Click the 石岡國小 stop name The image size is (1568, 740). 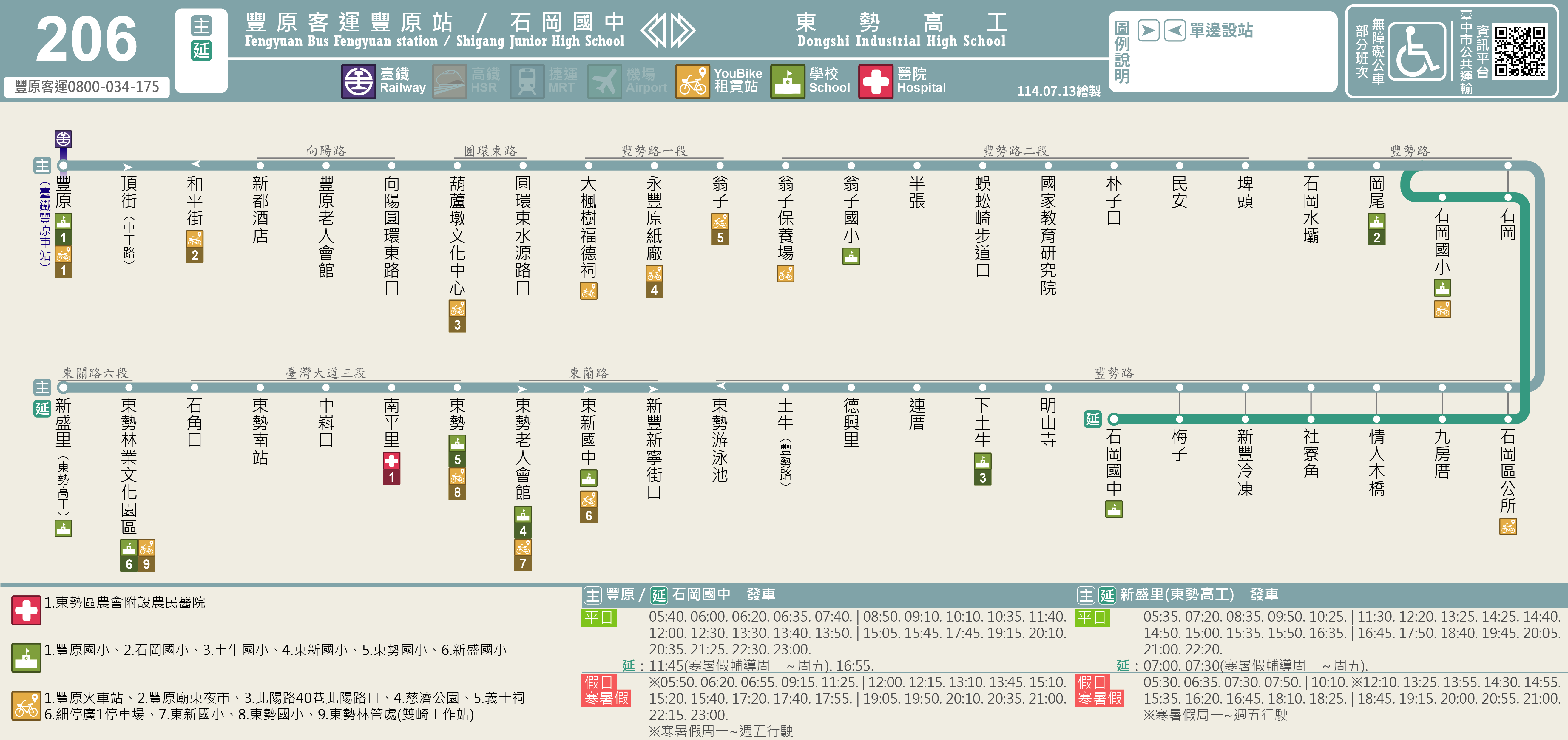tap(1442, 241)
